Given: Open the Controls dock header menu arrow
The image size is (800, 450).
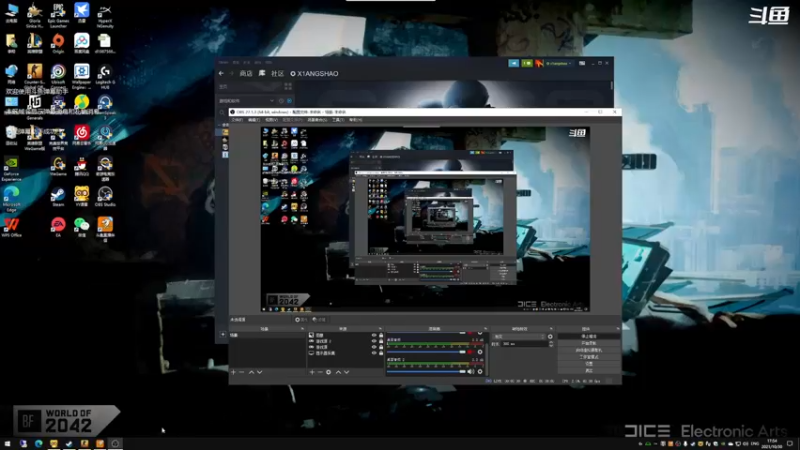Looking at the screenshot, I should (x=618, y=329).
